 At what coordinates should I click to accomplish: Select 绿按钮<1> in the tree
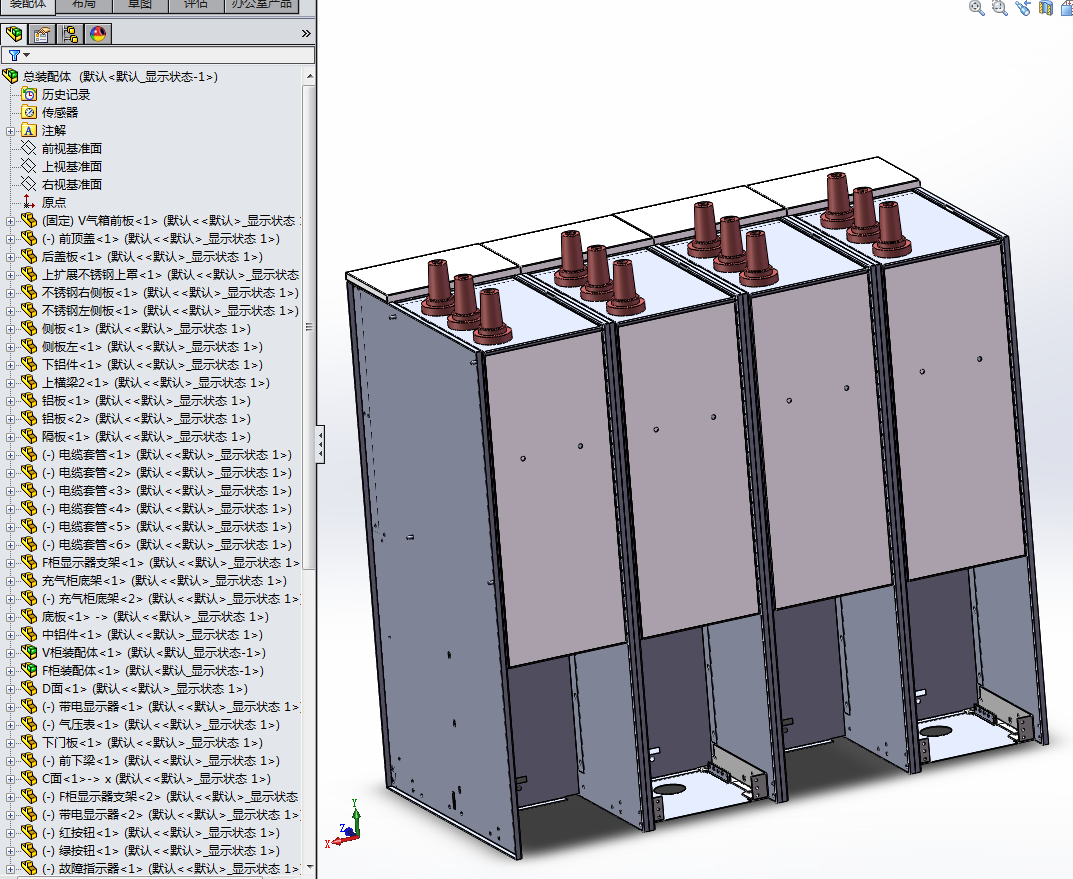point(161,850)
